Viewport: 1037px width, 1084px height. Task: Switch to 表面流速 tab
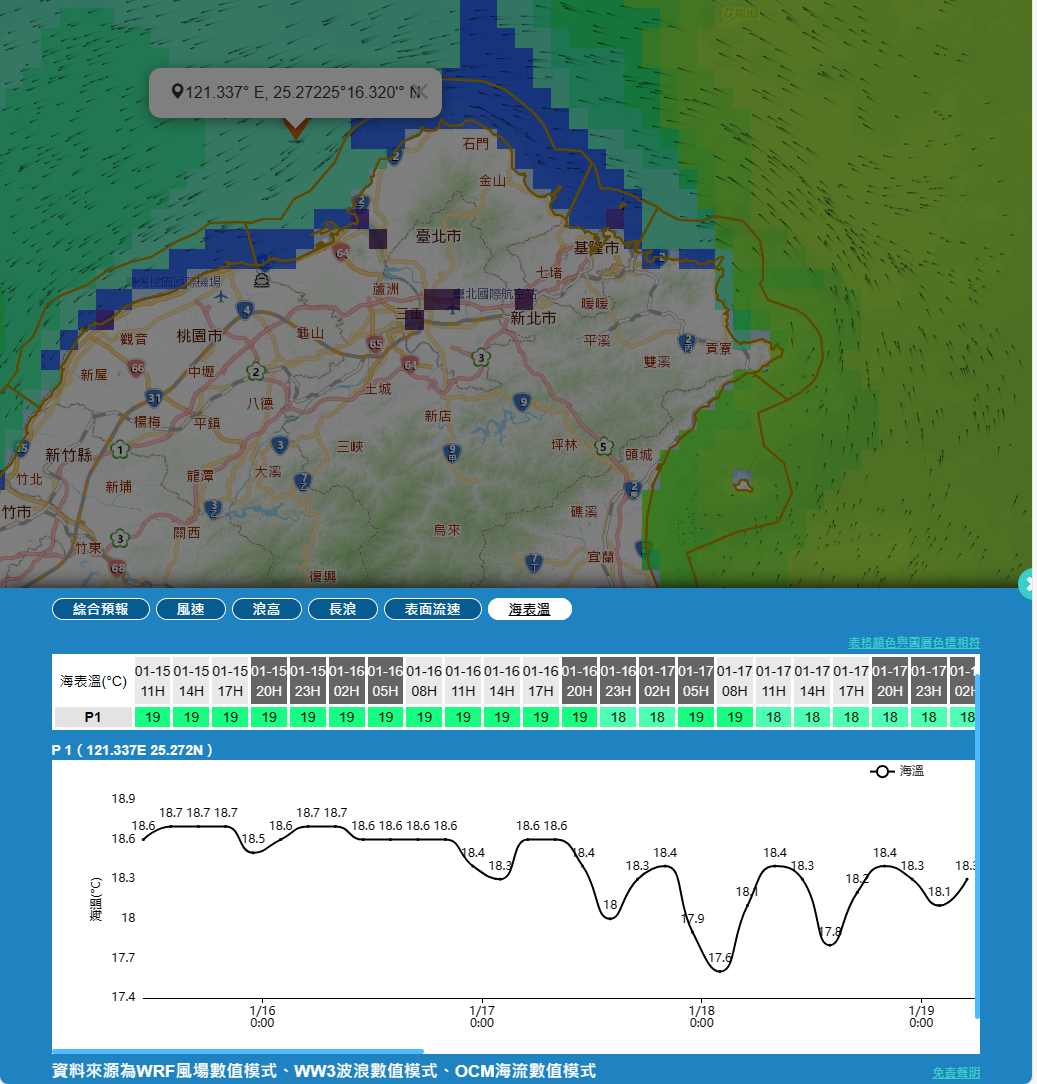click(432, 609)
